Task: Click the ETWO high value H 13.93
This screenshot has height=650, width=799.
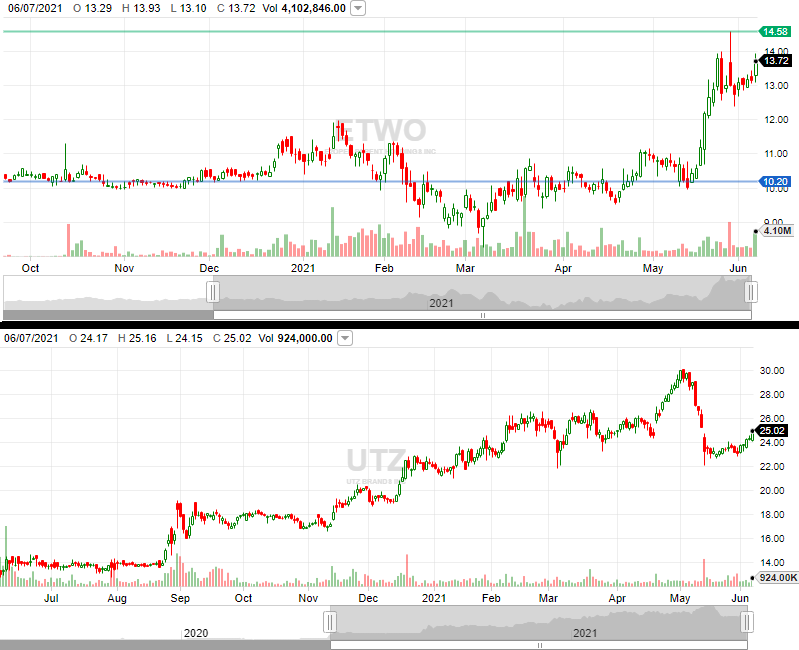Action: [141, 9]
